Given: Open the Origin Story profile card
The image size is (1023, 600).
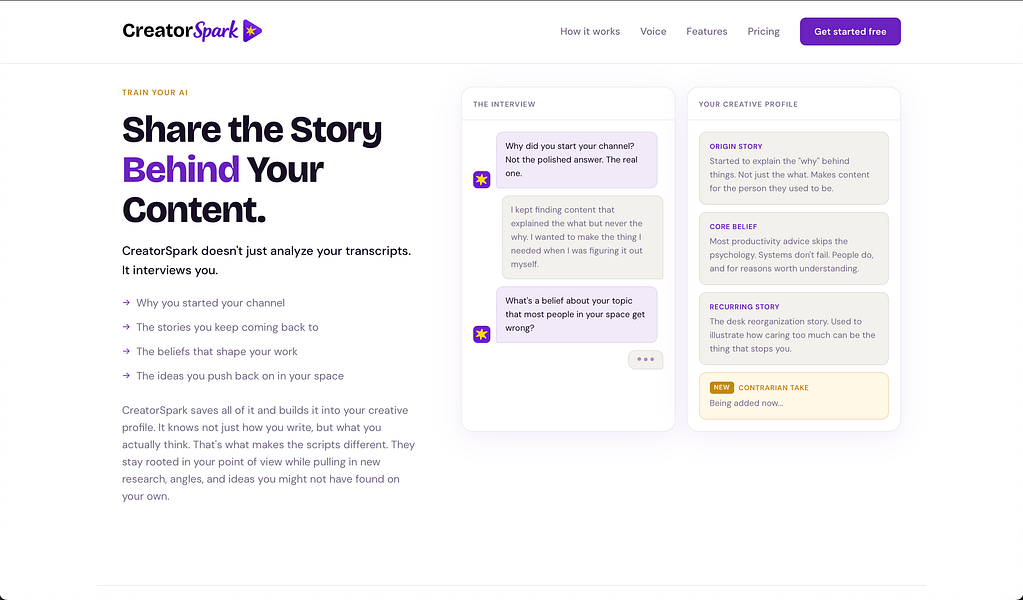Looking at the screenshot, I should pos(793,168).
